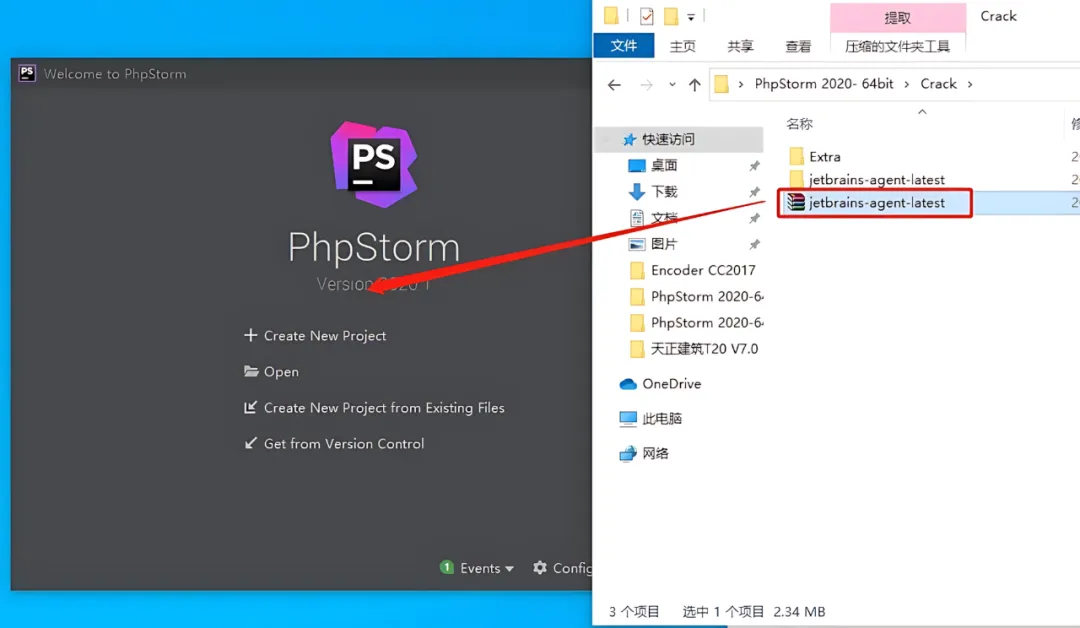Click the folder icon in the address bar
Viewport: 1080px width, 628px height.
click(721, 84)
